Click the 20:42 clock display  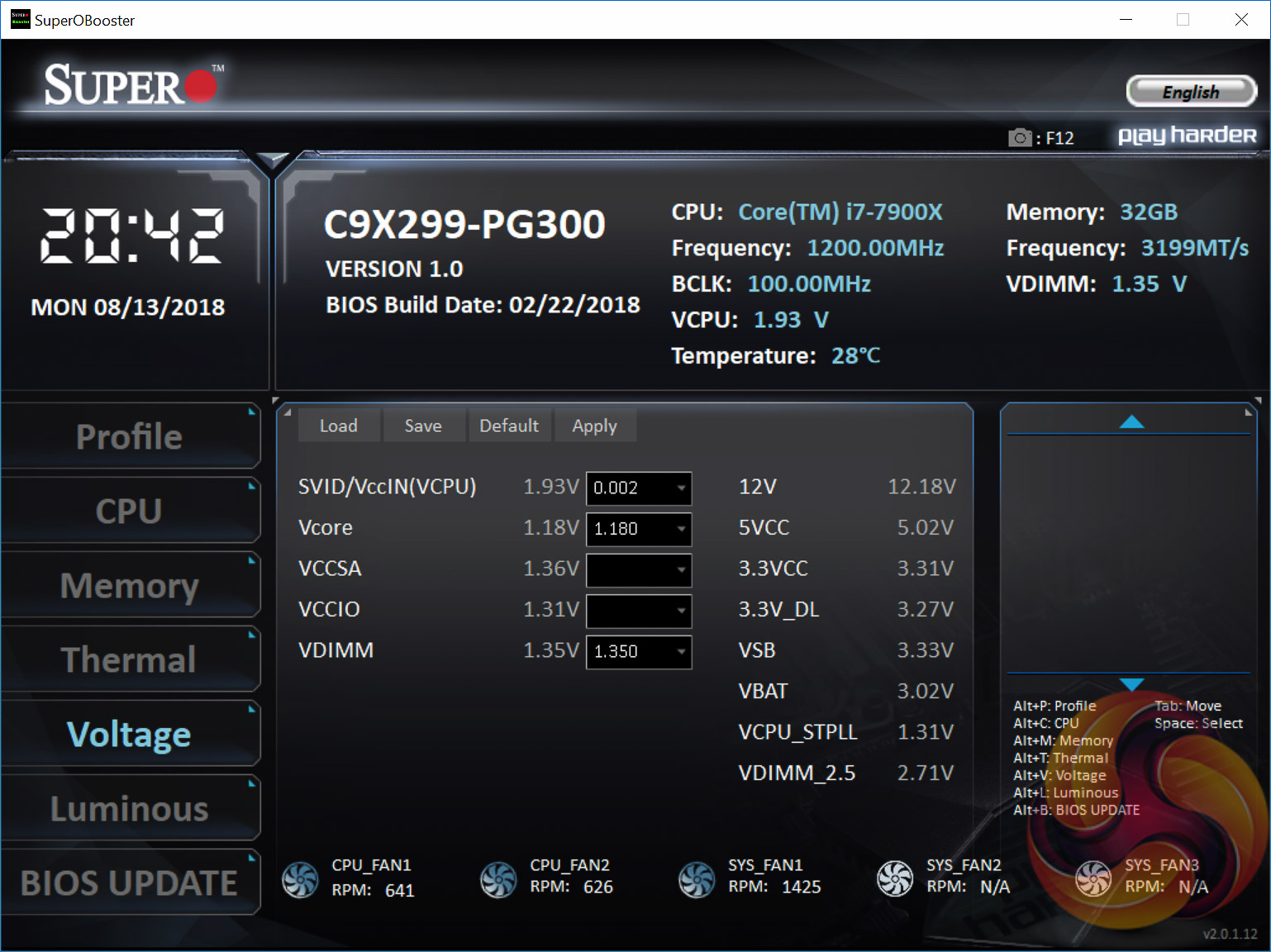pos(132,236)
